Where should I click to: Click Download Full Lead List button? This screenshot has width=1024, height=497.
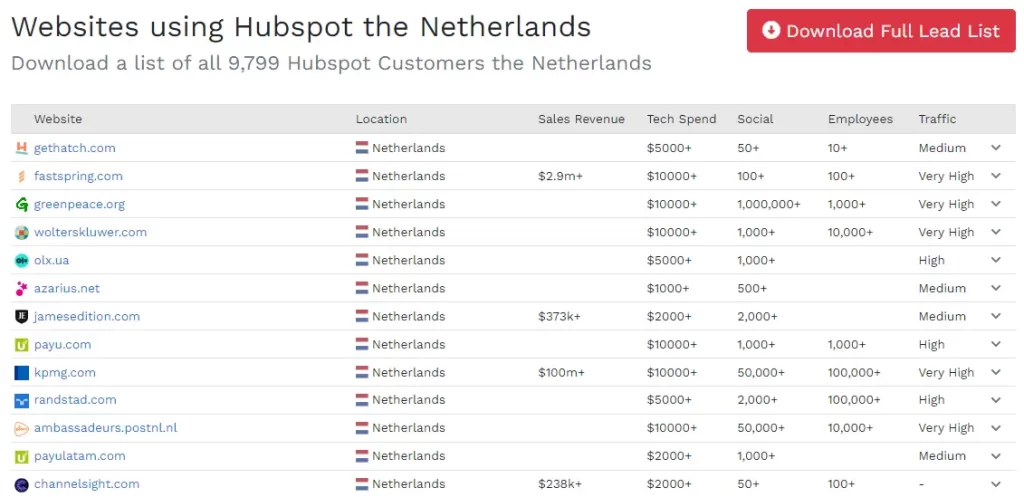881,31
